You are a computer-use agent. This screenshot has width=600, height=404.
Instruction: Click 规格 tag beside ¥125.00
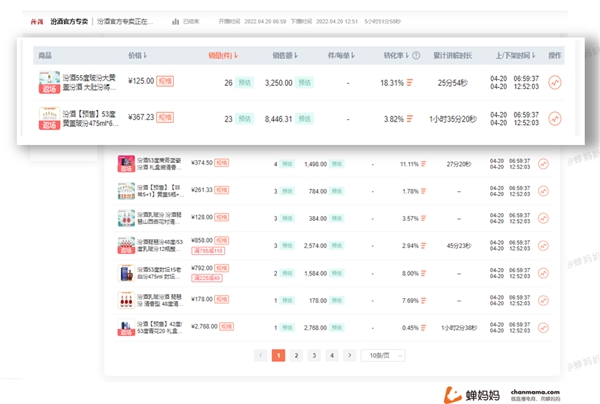pyautogui.click(x=165, y=81)
